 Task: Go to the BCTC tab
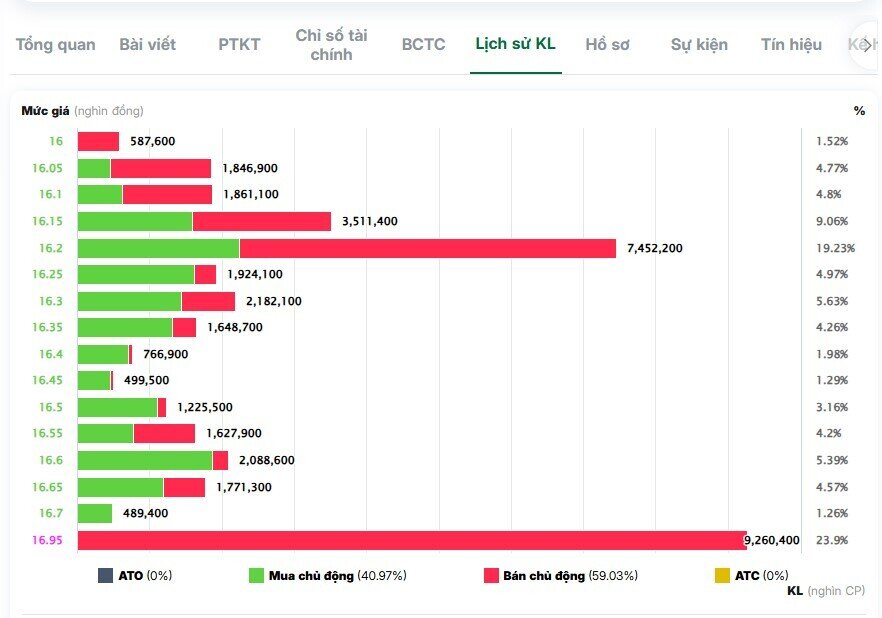tap(423, 44)
